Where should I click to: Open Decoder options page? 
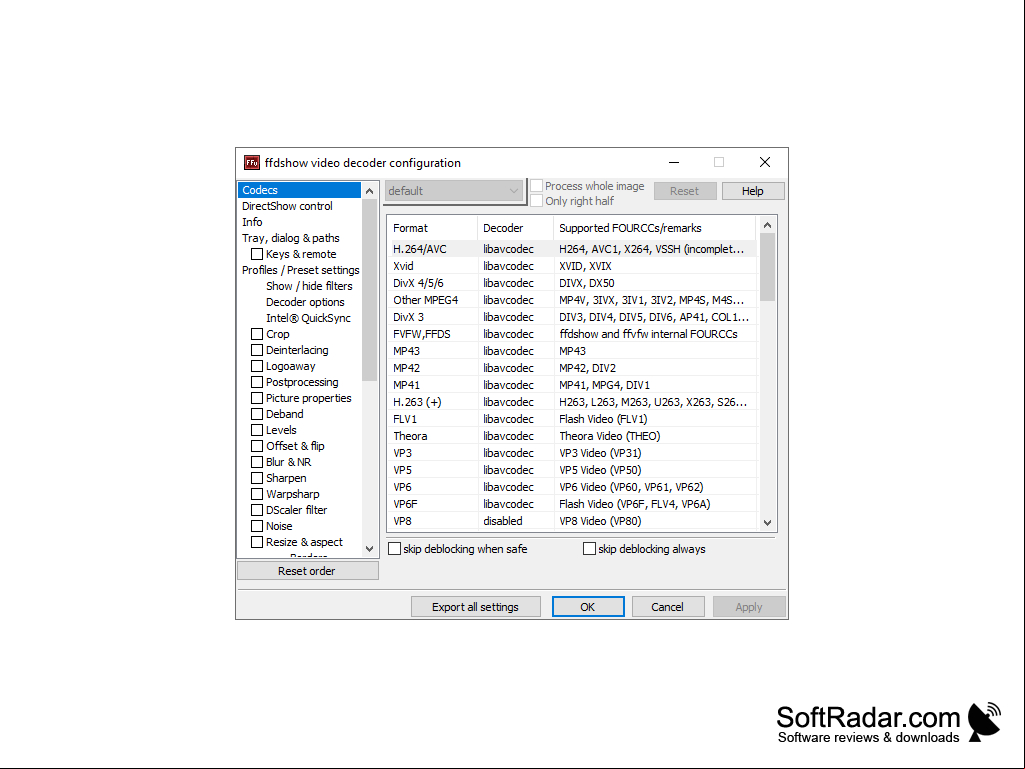point(305,302)
